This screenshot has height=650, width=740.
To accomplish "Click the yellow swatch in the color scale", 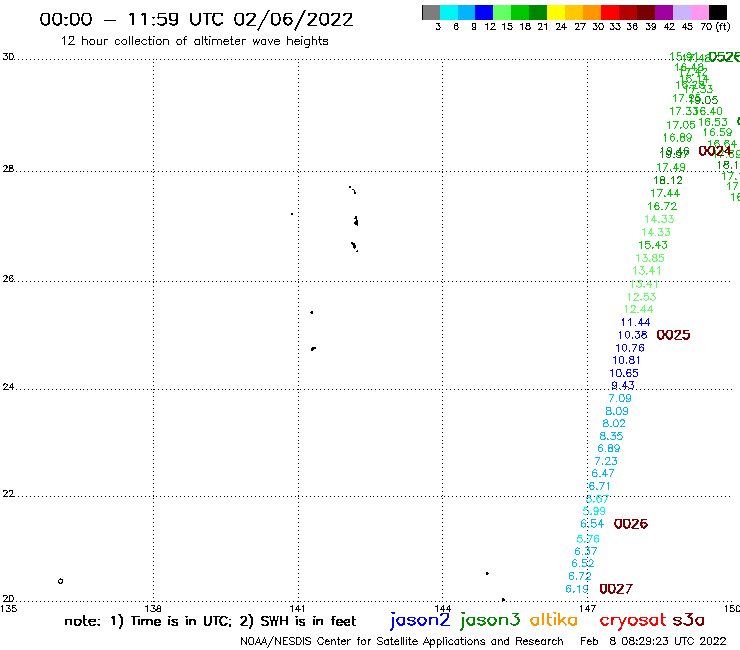I will click(x=556, y=12).
